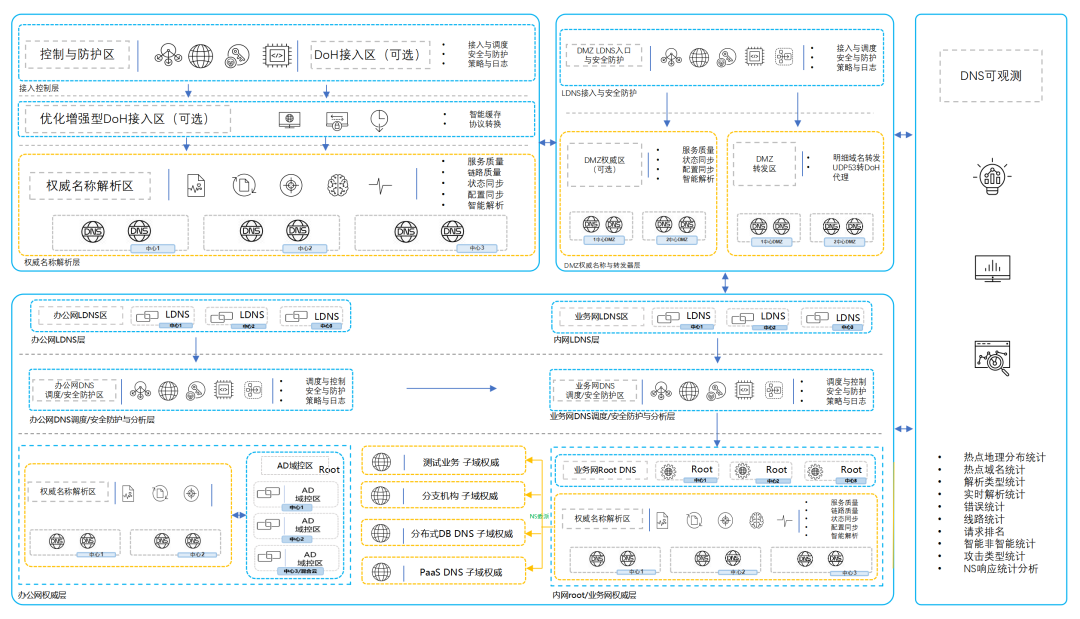
Task: Select the 业务网Root DNS label box
Action: (605, 469)
